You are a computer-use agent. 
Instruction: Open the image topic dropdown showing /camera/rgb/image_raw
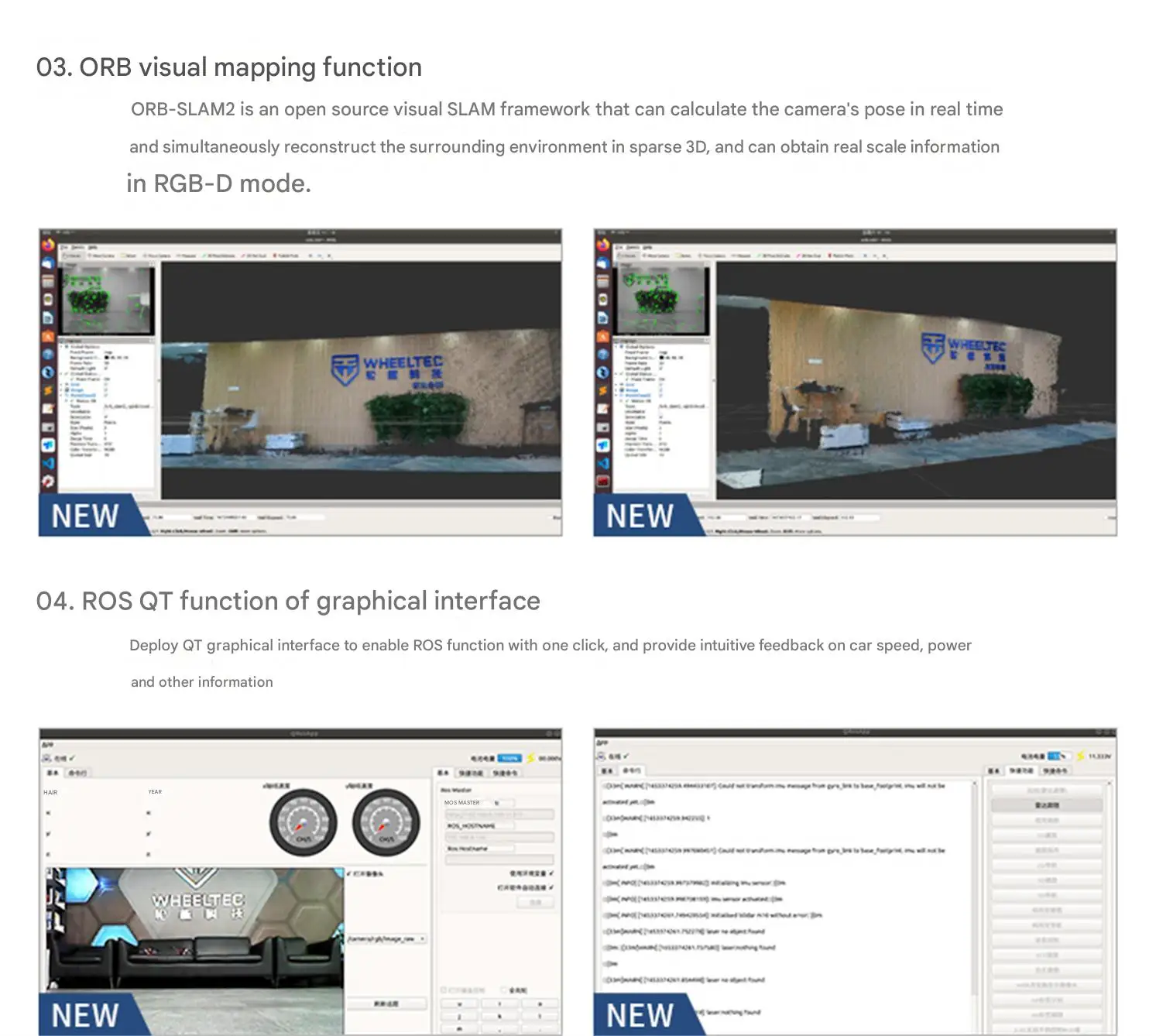(x=386, y=938)
